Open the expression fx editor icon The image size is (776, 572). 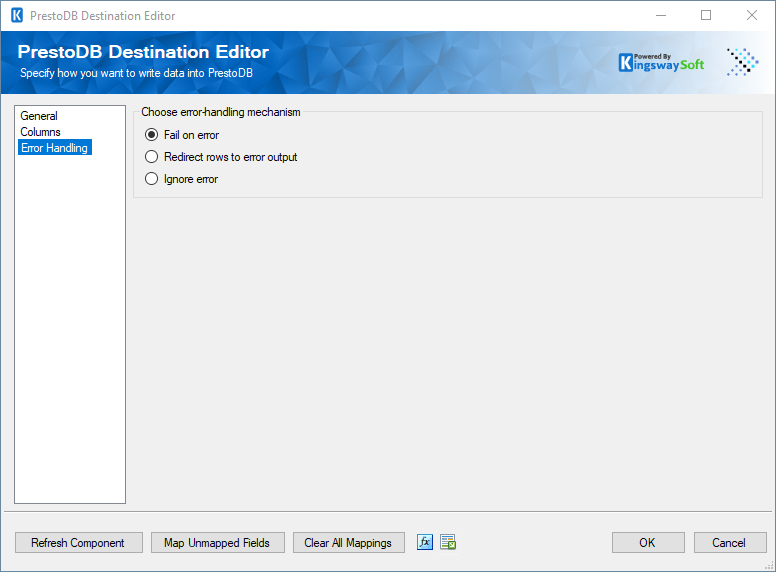(425, 542)
